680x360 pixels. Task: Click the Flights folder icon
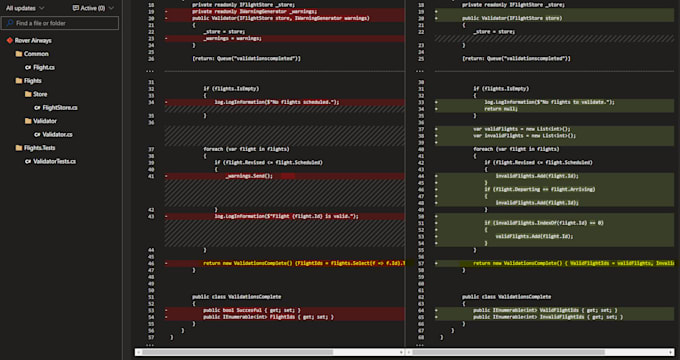(19, 81)
